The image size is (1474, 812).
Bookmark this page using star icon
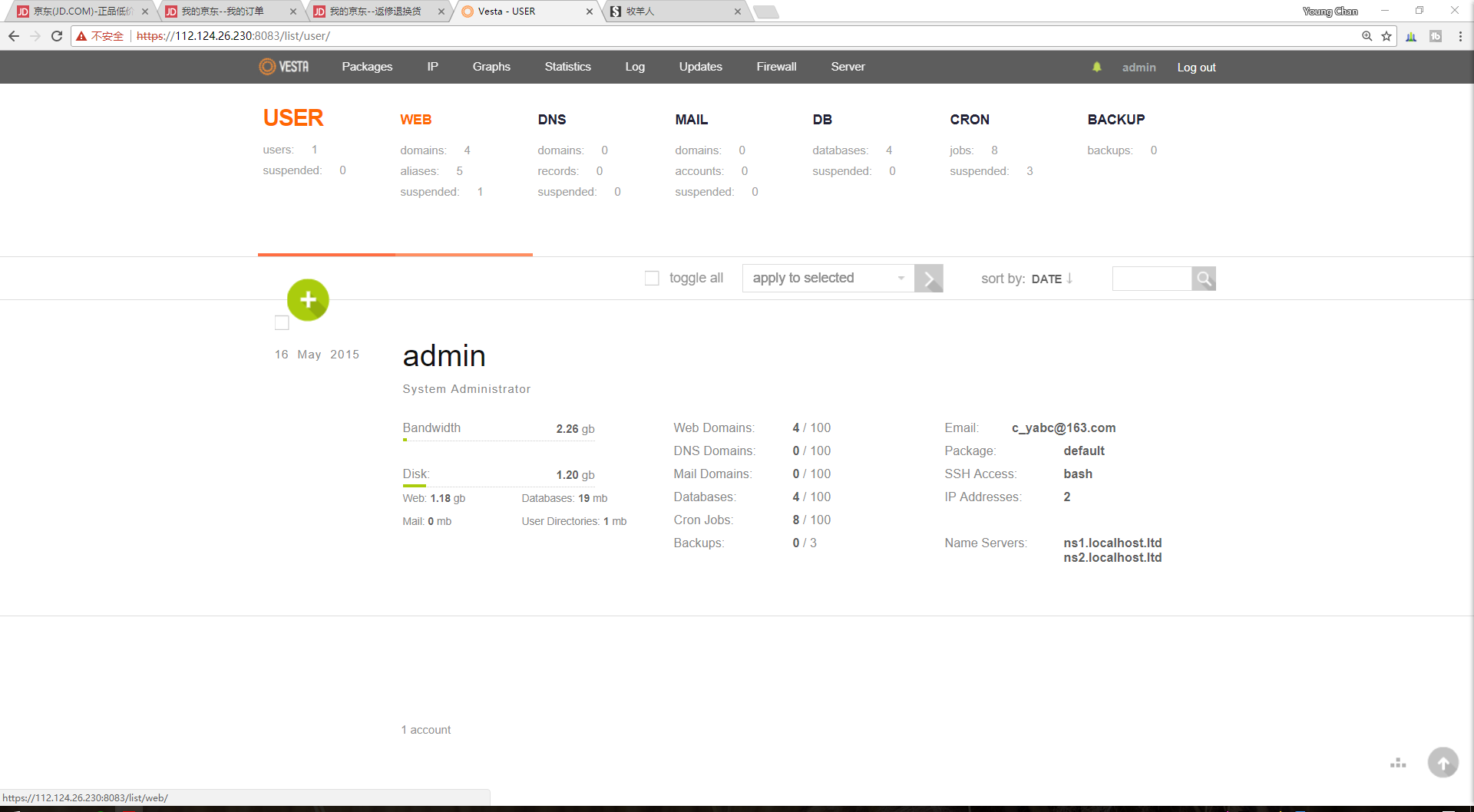(x=1386, y=36)
